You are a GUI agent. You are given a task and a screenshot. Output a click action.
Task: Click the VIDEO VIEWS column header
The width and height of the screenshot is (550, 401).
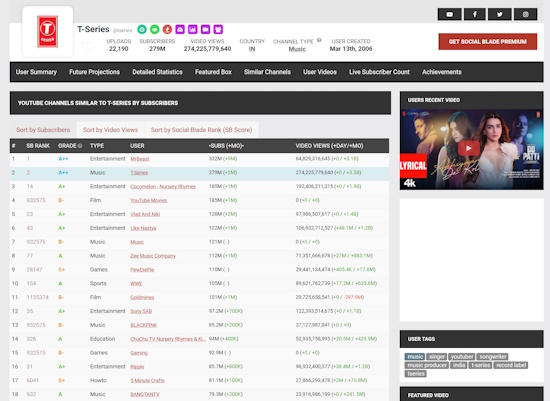pyautogui.click(x=329, y=146)
